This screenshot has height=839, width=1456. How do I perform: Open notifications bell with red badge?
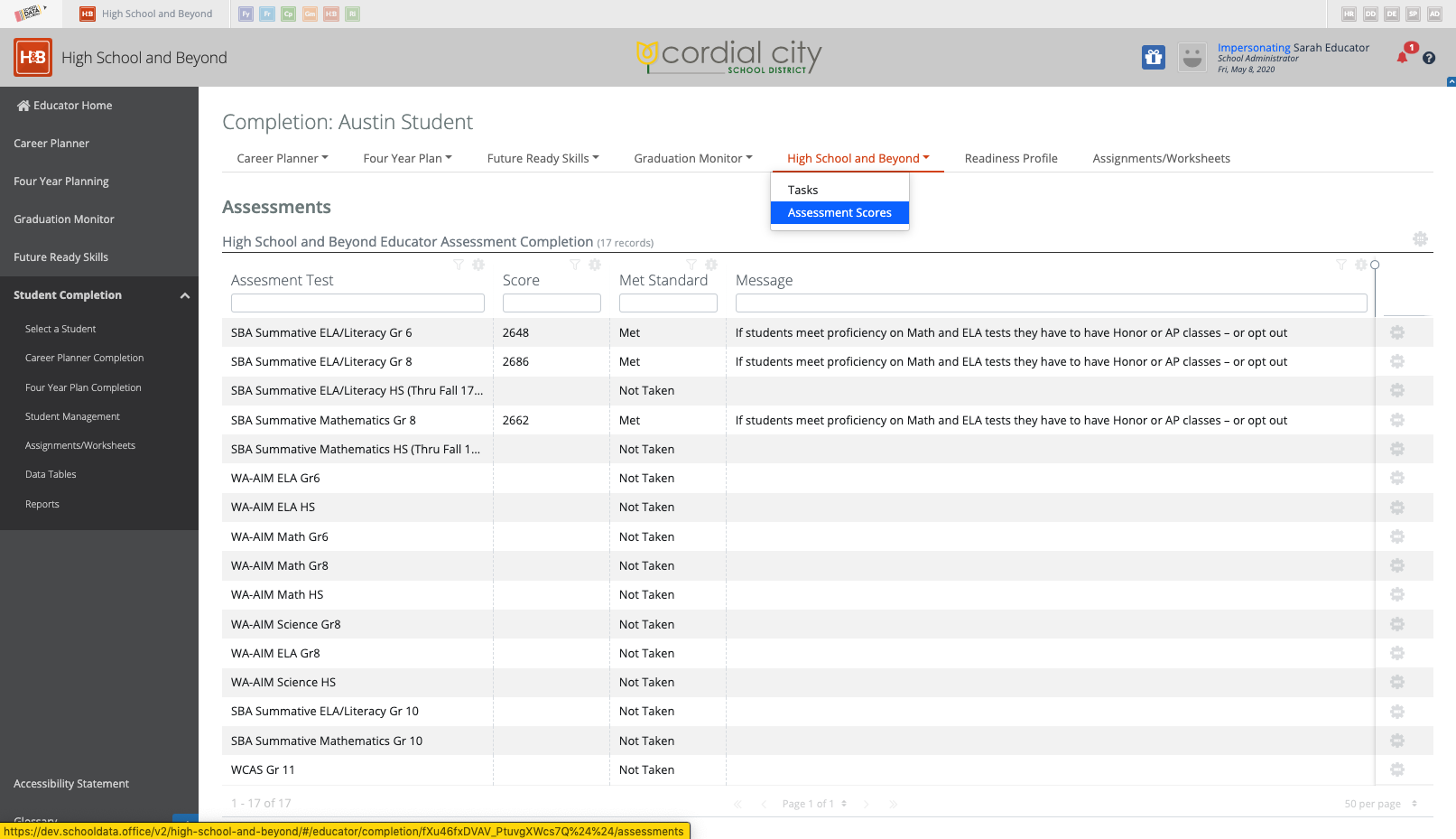coord(1404,55)
